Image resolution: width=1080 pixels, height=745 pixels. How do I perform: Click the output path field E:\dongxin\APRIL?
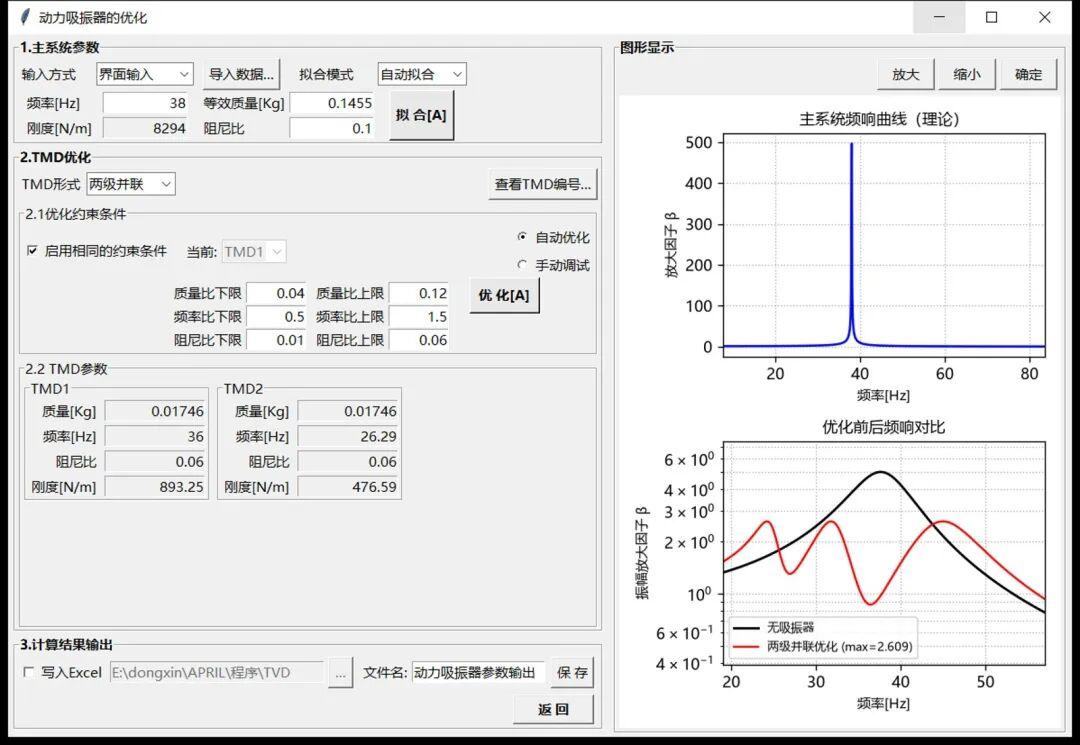[216, 673]
